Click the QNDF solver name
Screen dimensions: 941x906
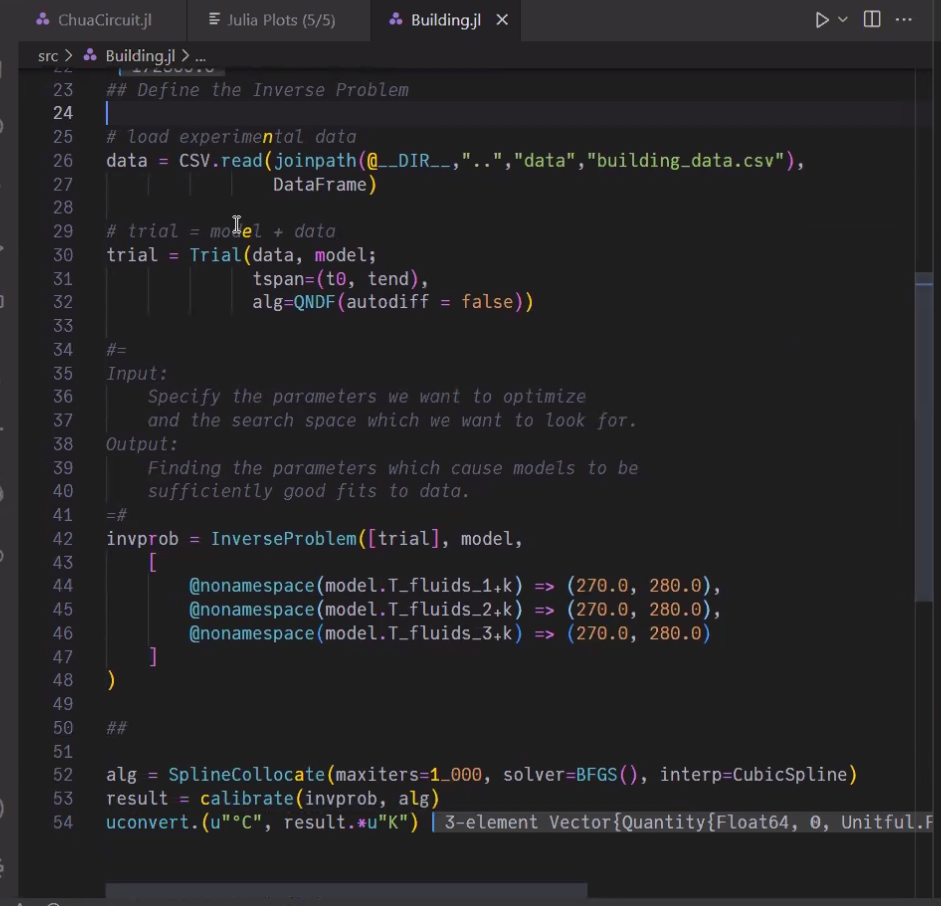pos(314,302)
